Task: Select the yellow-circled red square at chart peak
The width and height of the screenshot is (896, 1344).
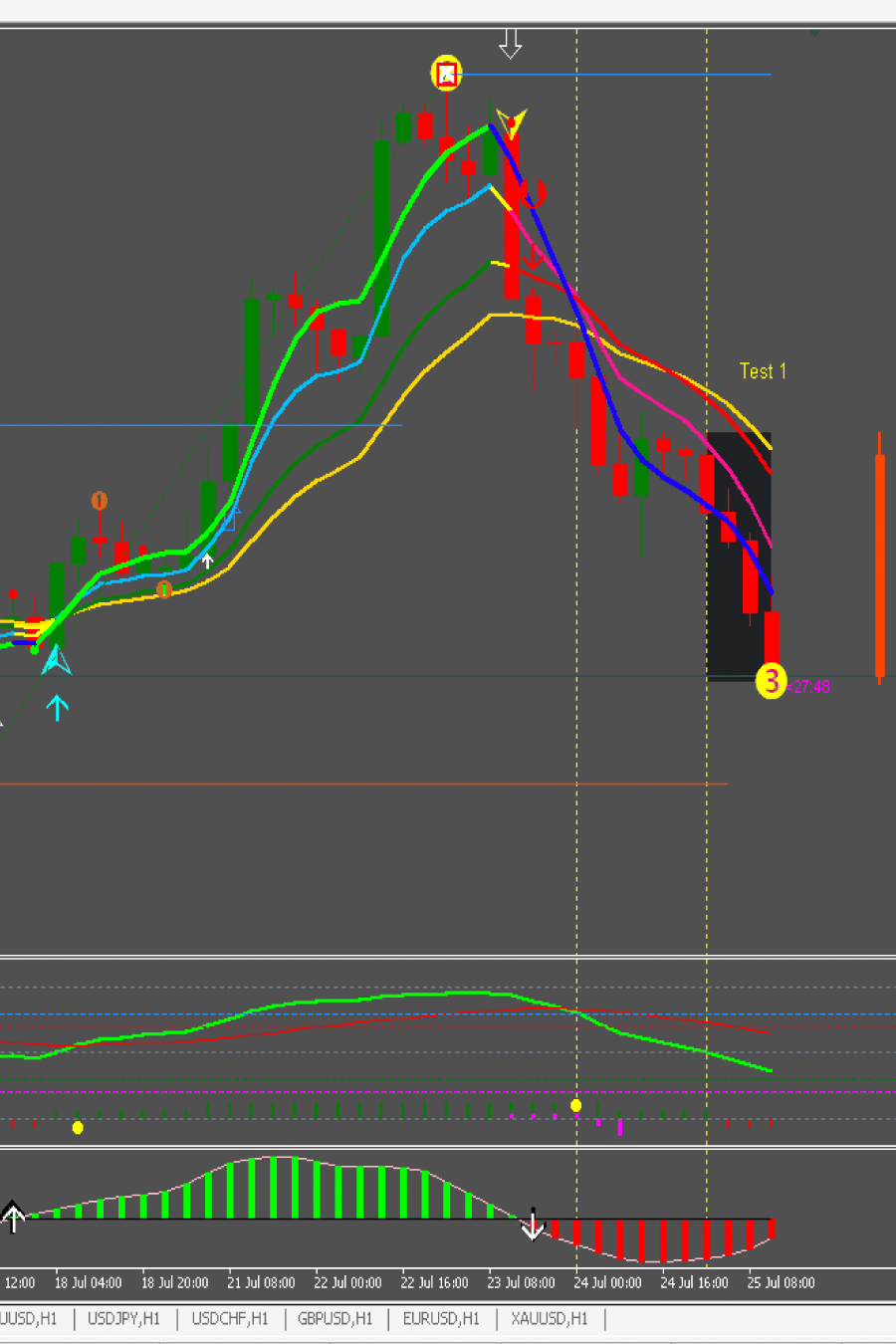Action: click(x=446, y=74)
